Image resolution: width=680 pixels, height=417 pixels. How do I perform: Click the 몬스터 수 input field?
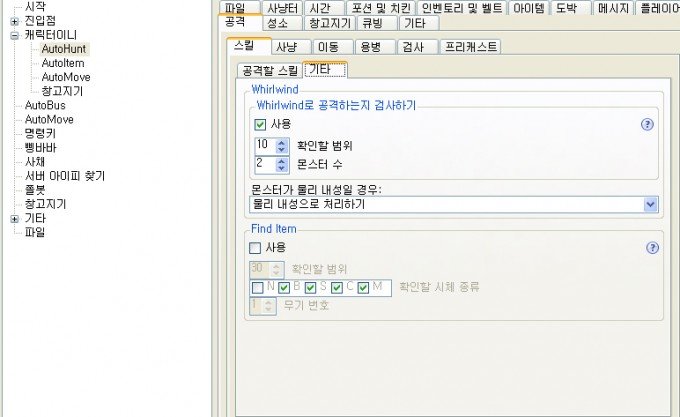(x=265, y=165)
